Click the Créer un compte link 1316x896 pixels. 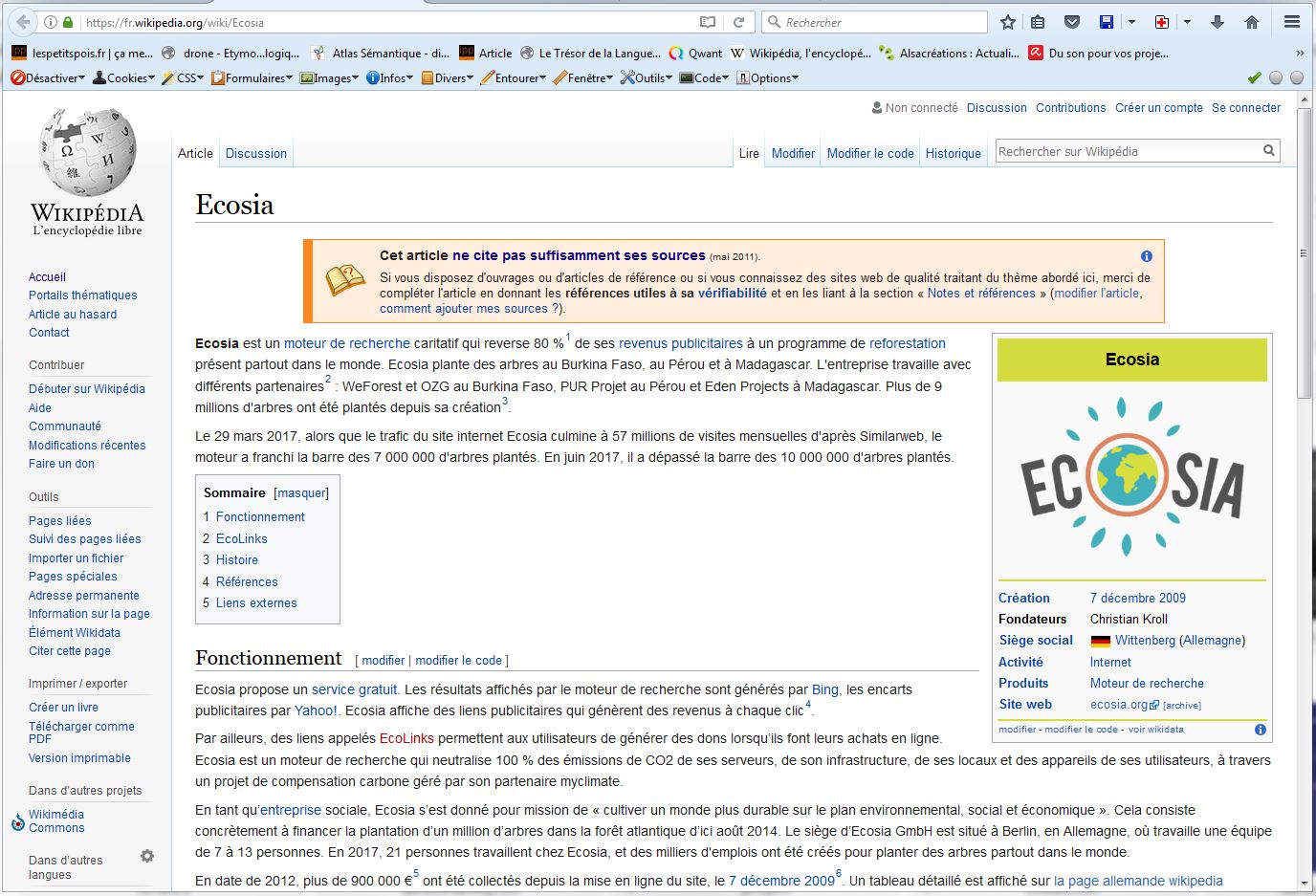[1159, 108]
